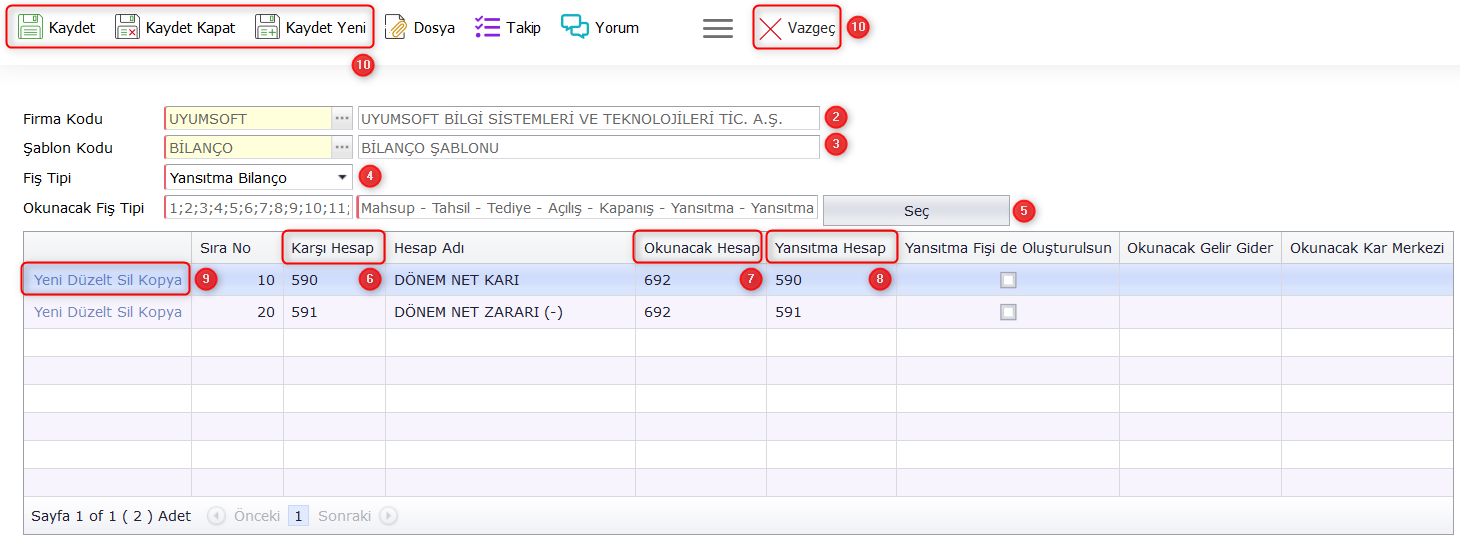Open Şablon Kodu lookup ellipsis button

click(x=342, y=148)
